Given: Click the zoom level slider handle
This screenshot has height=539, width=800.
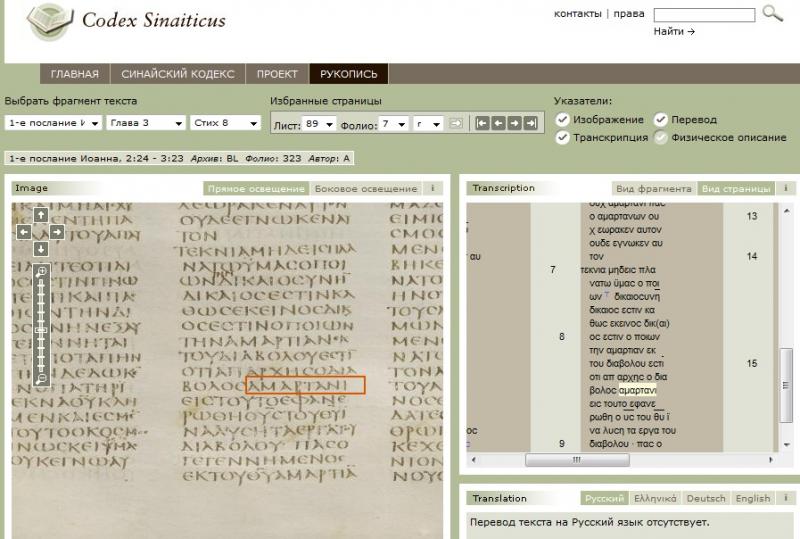Looking at the screenshot, I should 41,329.
